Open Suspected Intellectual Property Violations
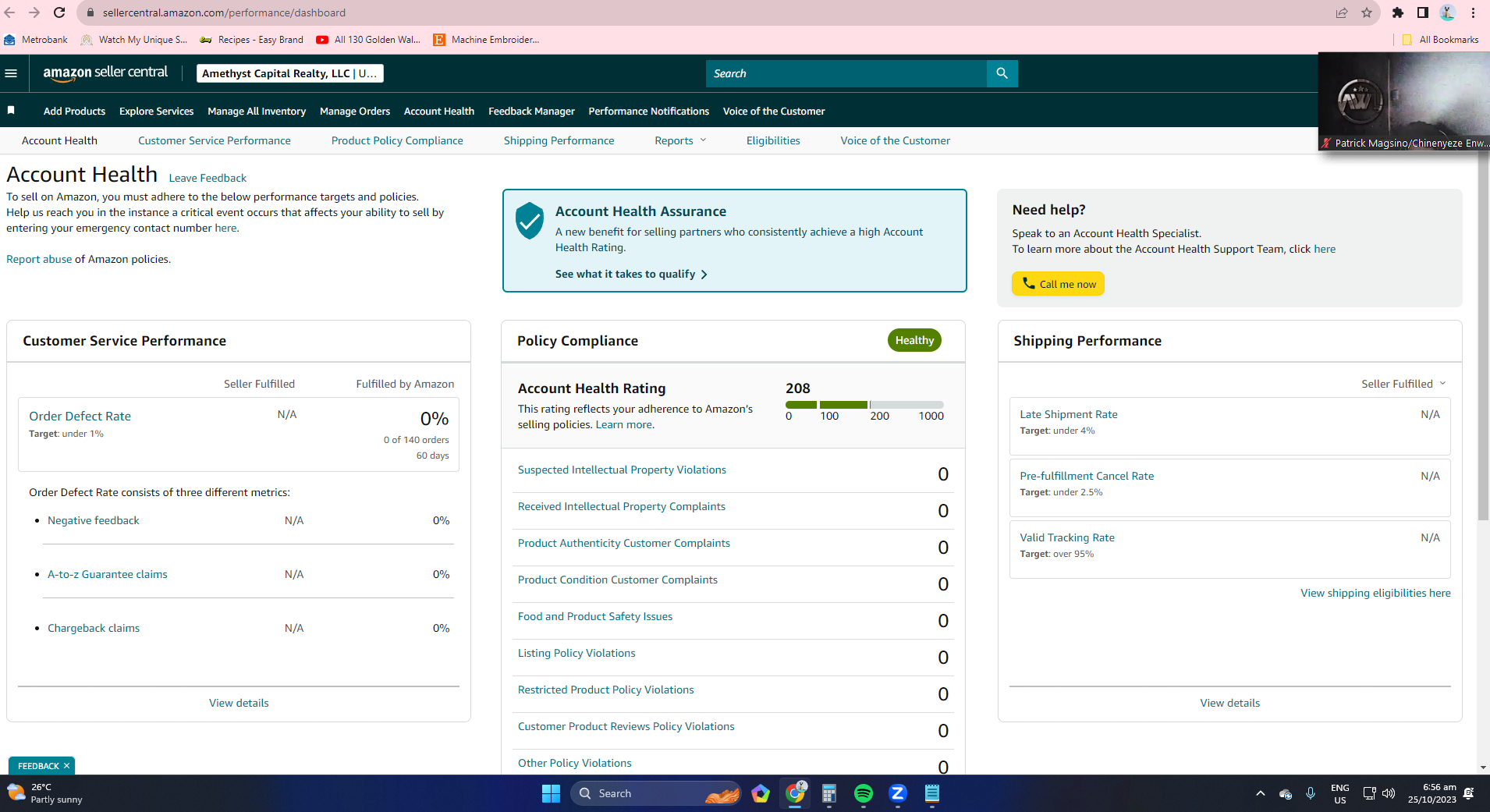This screenshot has height=812, width=1490. point(622,470)
